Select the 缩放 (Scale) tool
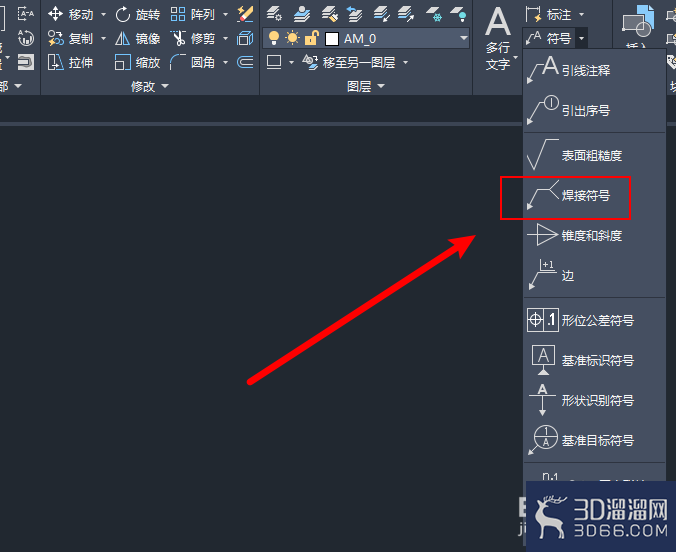 [x=138, y=63]
